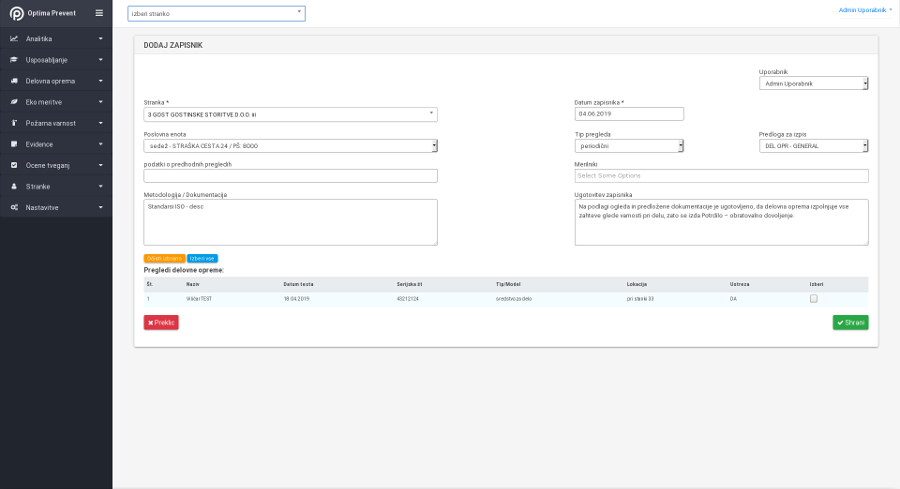Open the Eko meritve menu
Viewport: 900px width, 489px height.
[56, 102]
